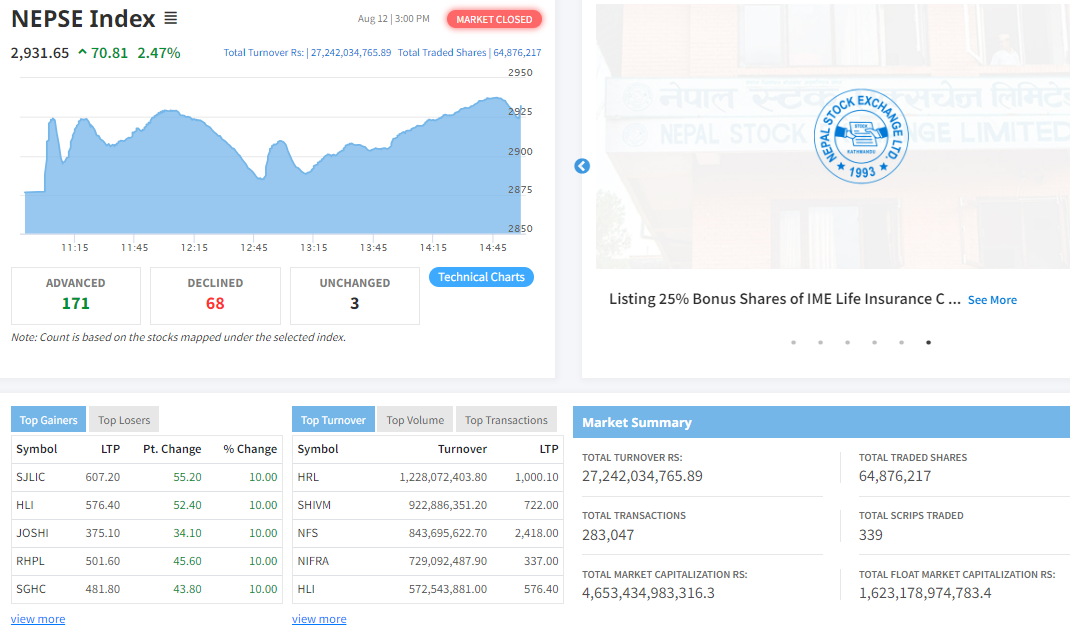
Task: Open the menu icon beside NEPSE Index
Action: coord(170,19)
